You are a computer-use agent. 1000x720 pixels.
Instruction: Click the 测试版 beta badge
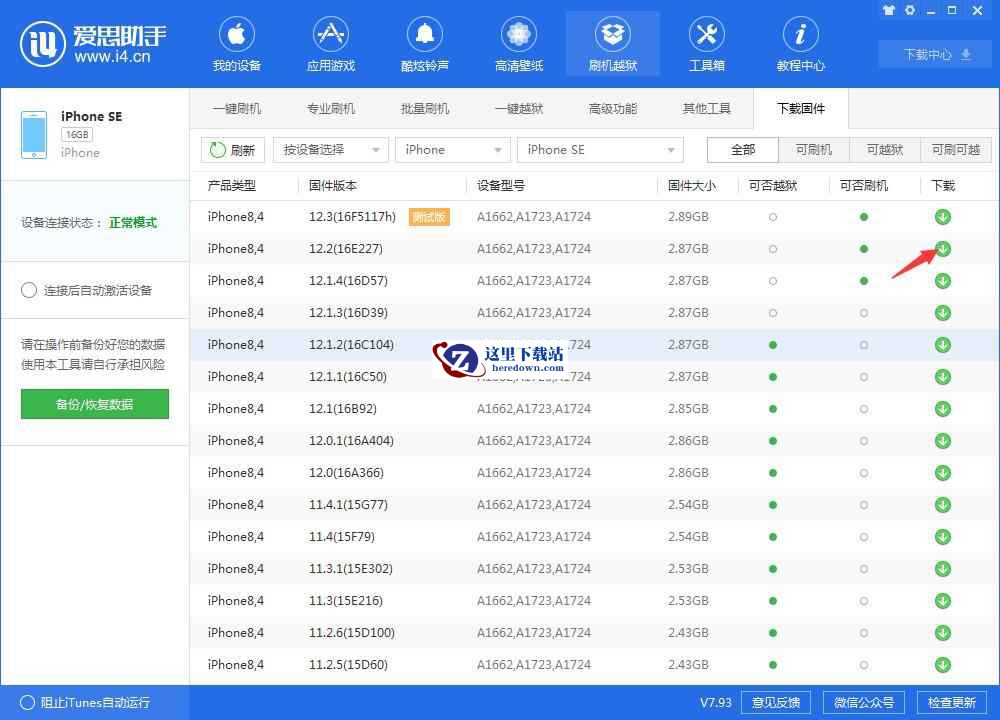pos(429,217)
